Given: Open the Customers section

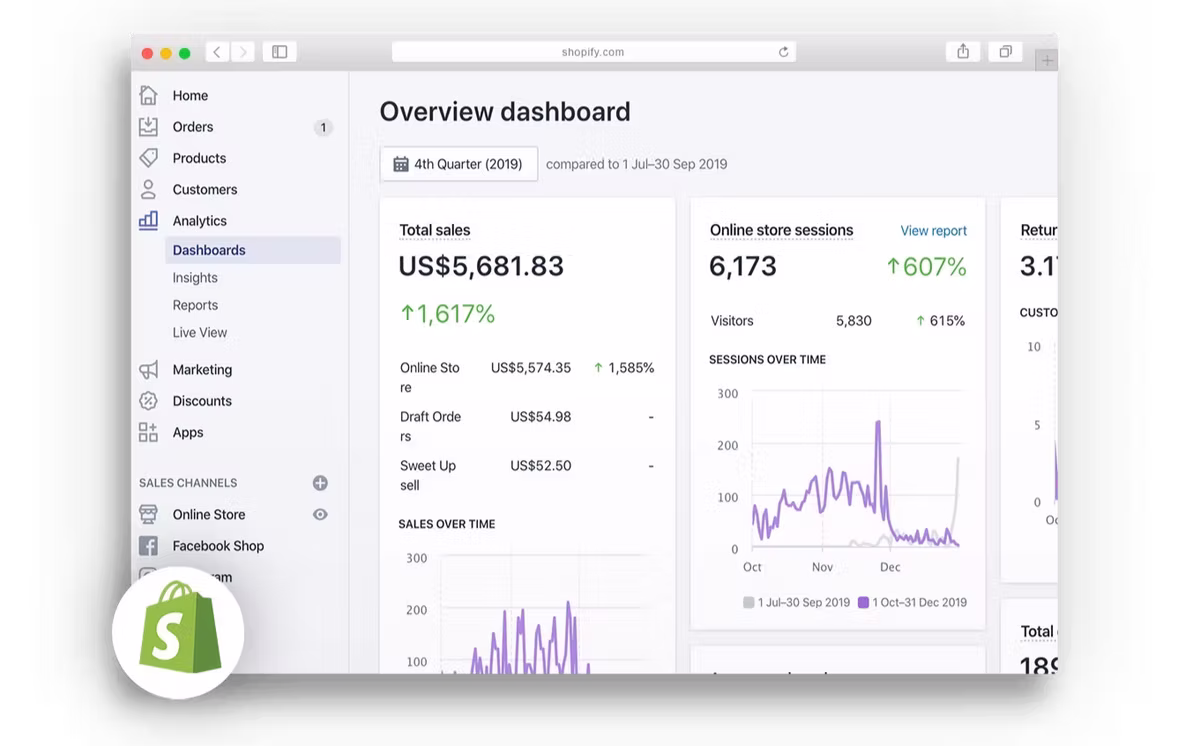Looking at the screenshot, I should click(205, 189).
